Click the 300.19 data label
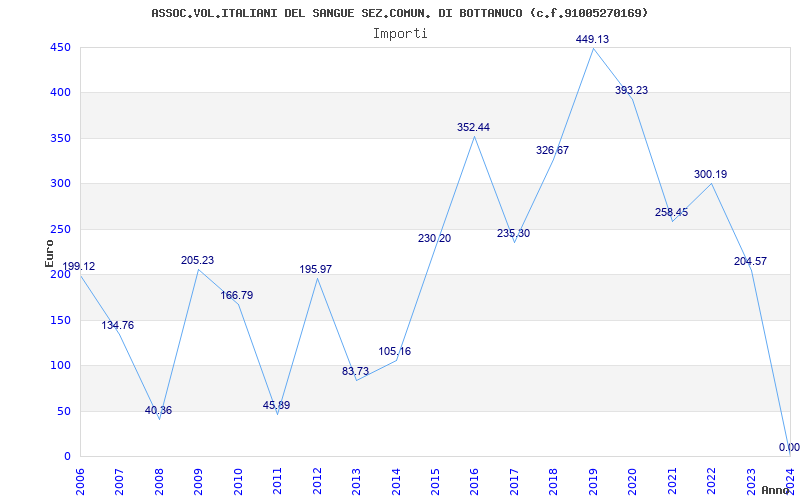This screenshot has height=500, width=800. 711,174
